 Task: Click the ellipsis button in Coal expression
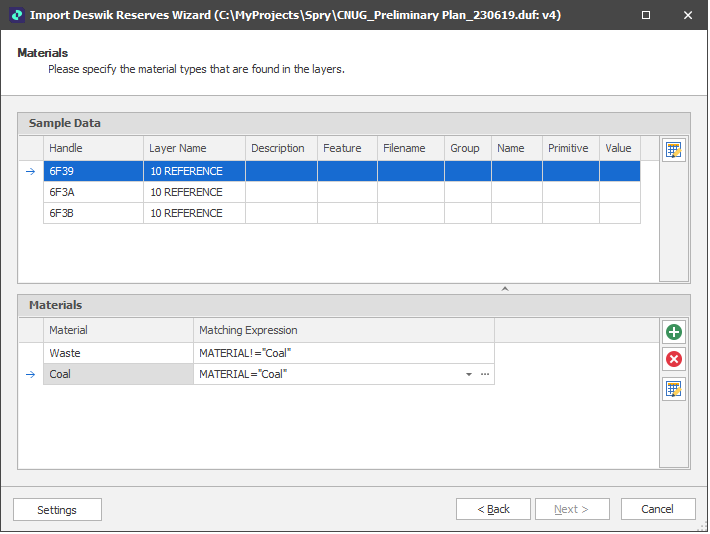(485, 374)
